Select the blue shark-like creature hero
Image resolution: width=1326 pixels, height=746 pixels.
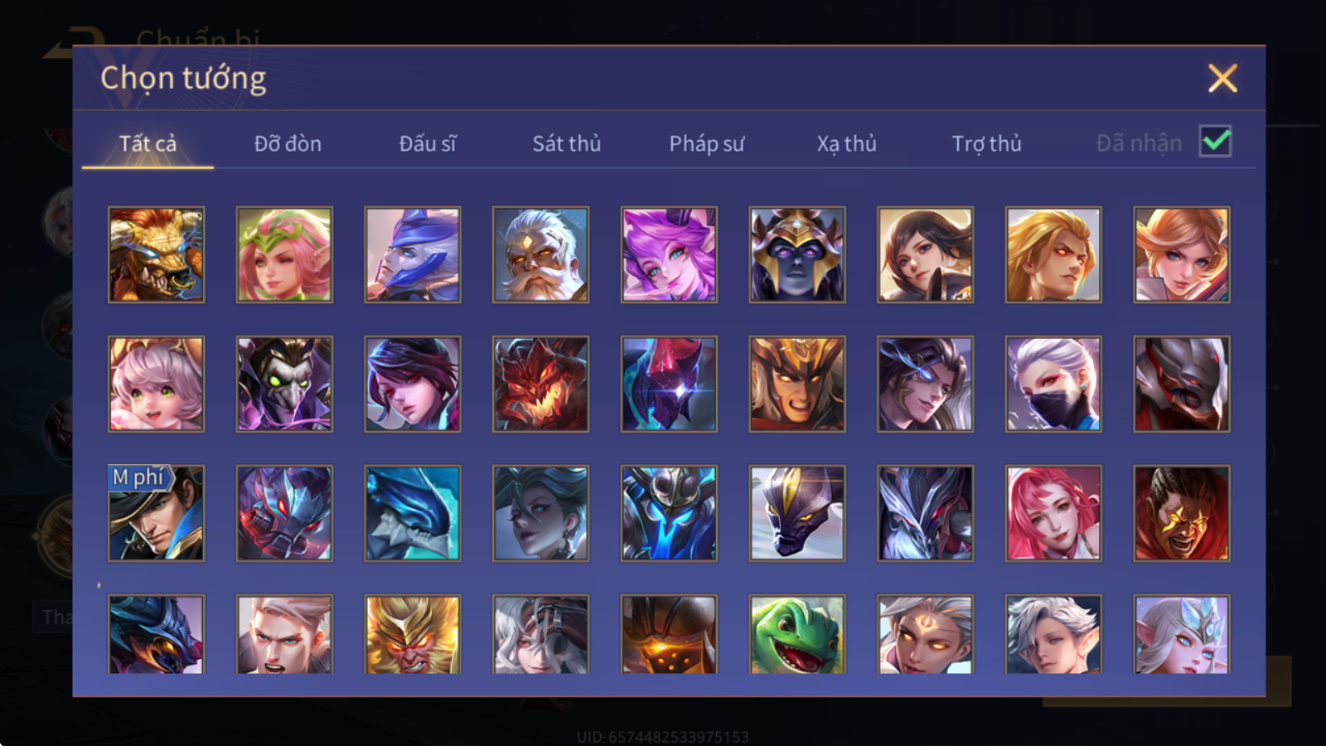(412, 513)
